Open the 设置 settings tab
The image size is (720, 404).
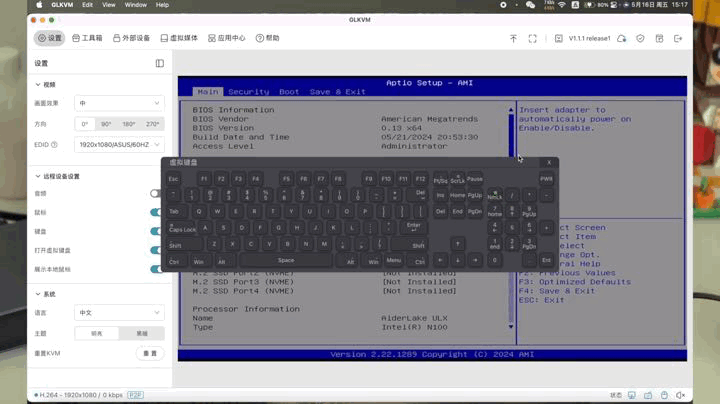(x=49, y=38)
